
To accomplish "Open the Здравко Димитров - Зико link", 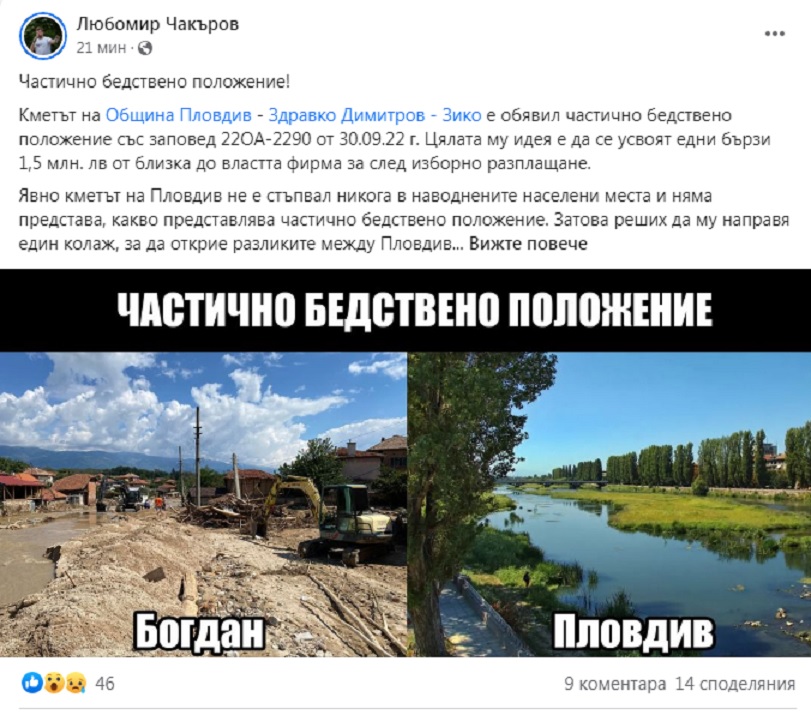I will coord(375,115).
